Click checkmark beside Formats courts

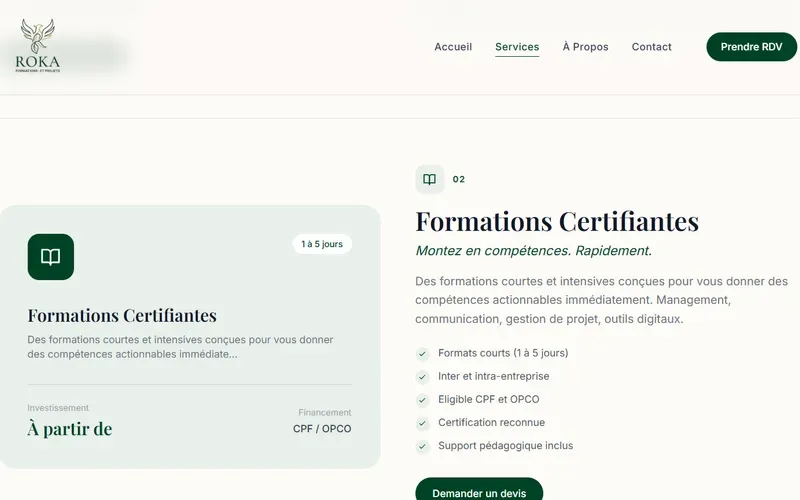pos(422,354)
